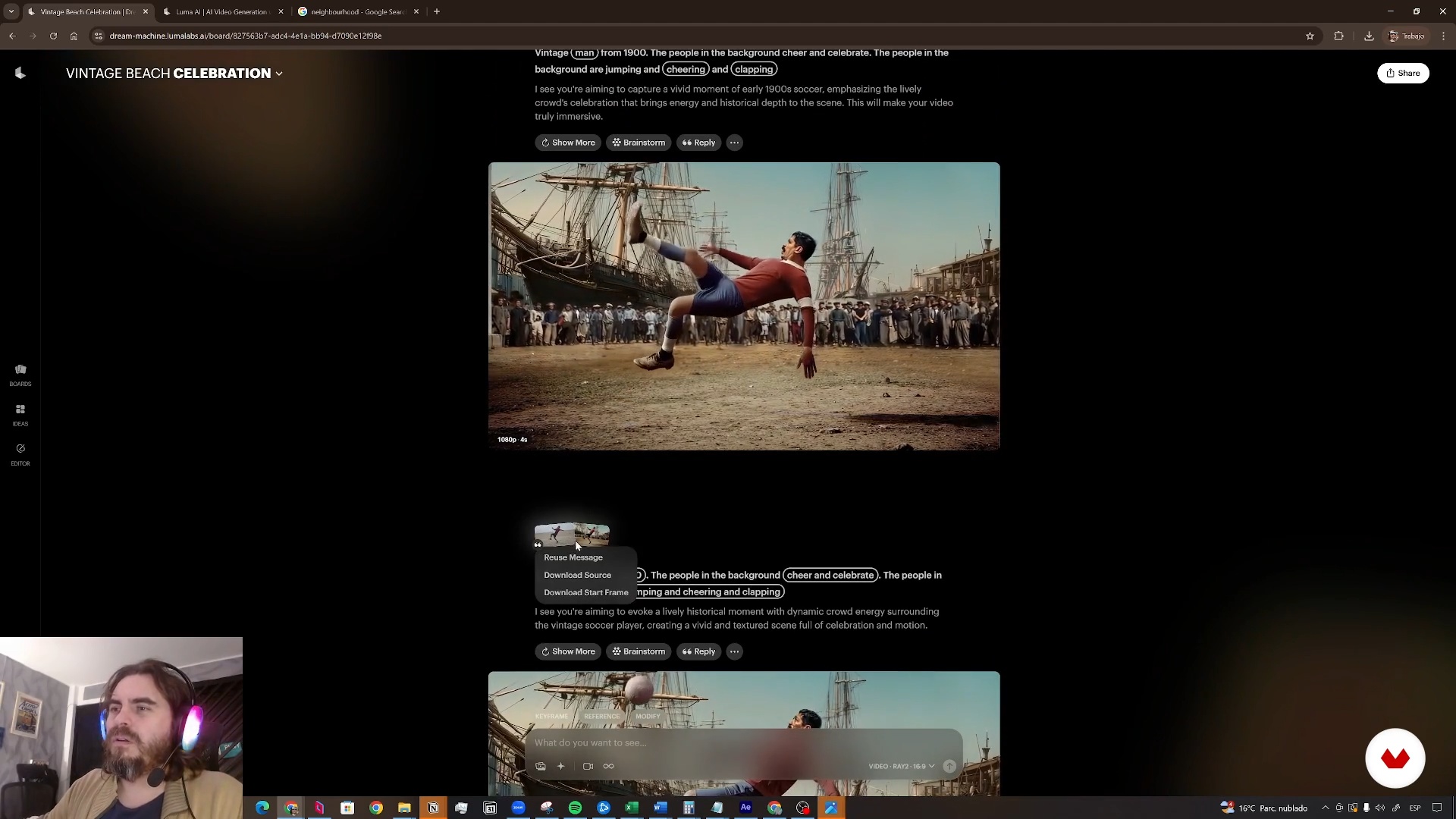Select the Reference mode chip

[601, 717]
